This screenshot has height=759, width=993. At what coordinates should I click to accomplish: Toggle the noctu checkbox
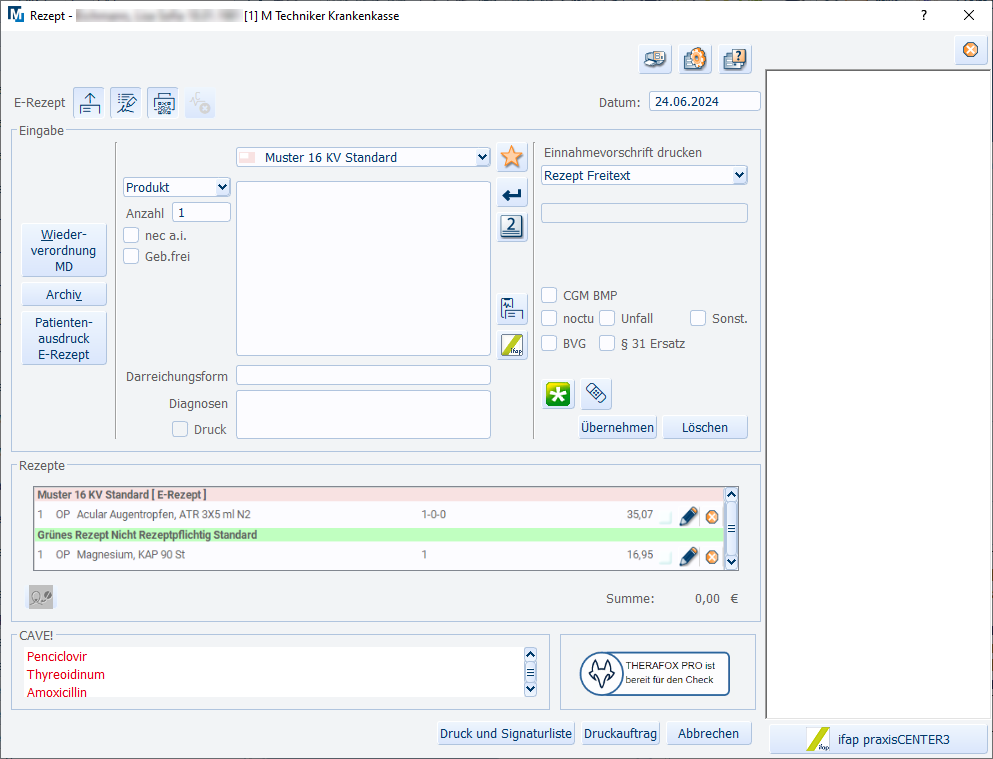coord(549,319)
